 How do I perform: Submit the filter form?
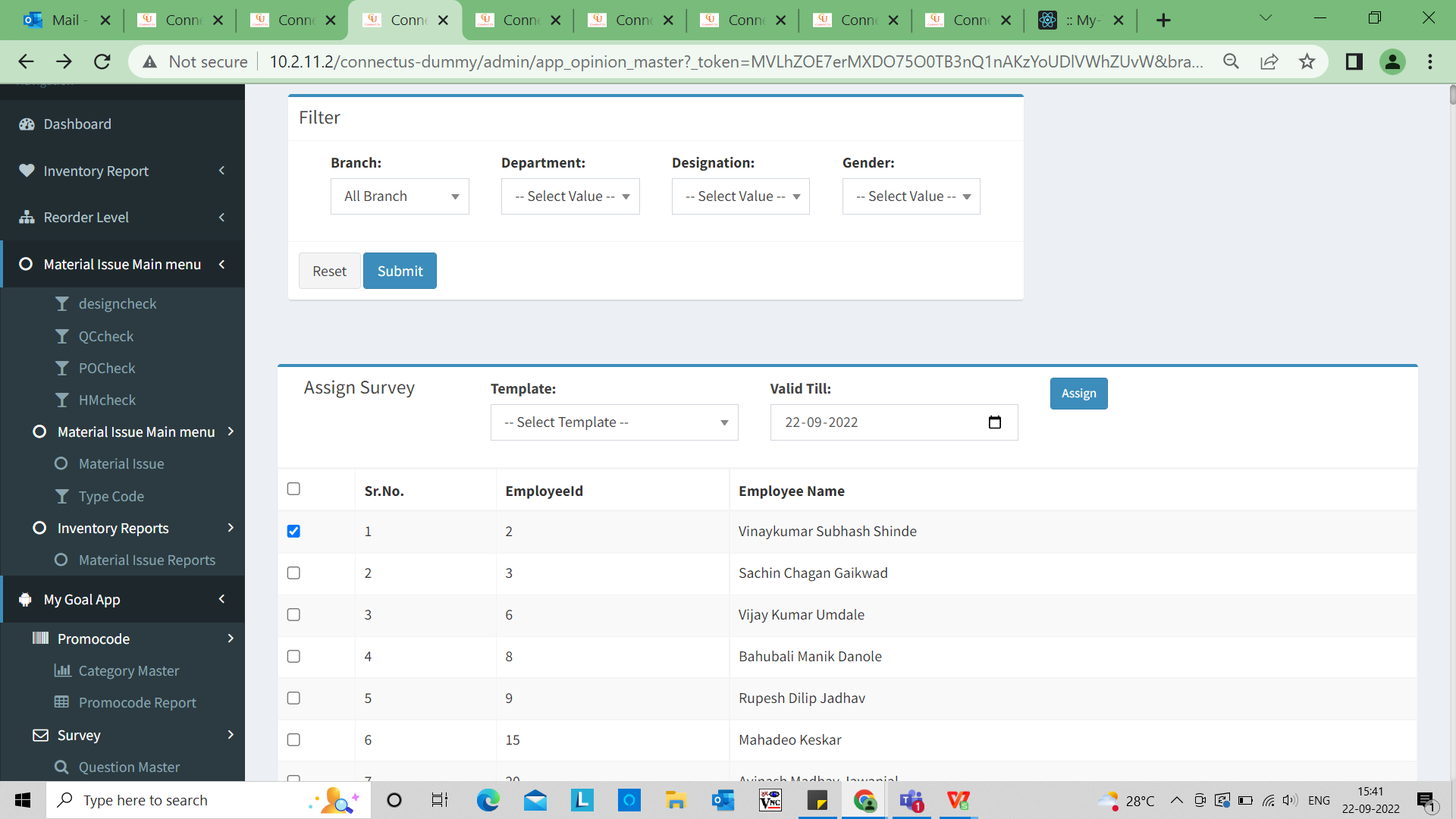(400, 271)
